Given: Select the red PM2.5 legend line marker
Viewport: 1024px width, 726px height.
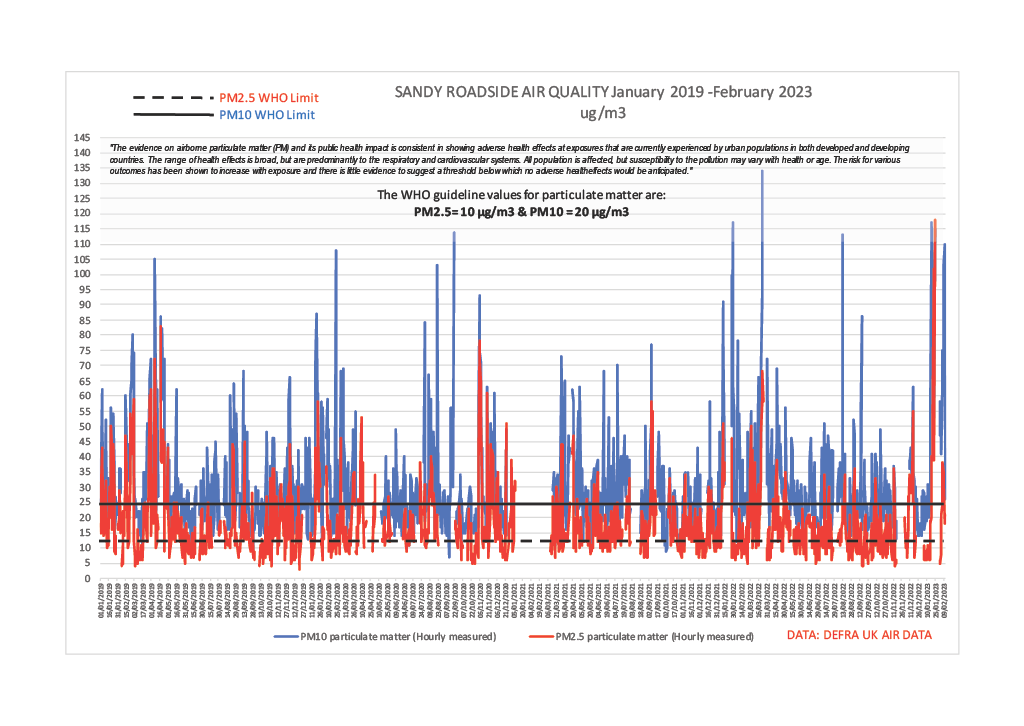Looking at the screenshot, I should click(543, 636).
